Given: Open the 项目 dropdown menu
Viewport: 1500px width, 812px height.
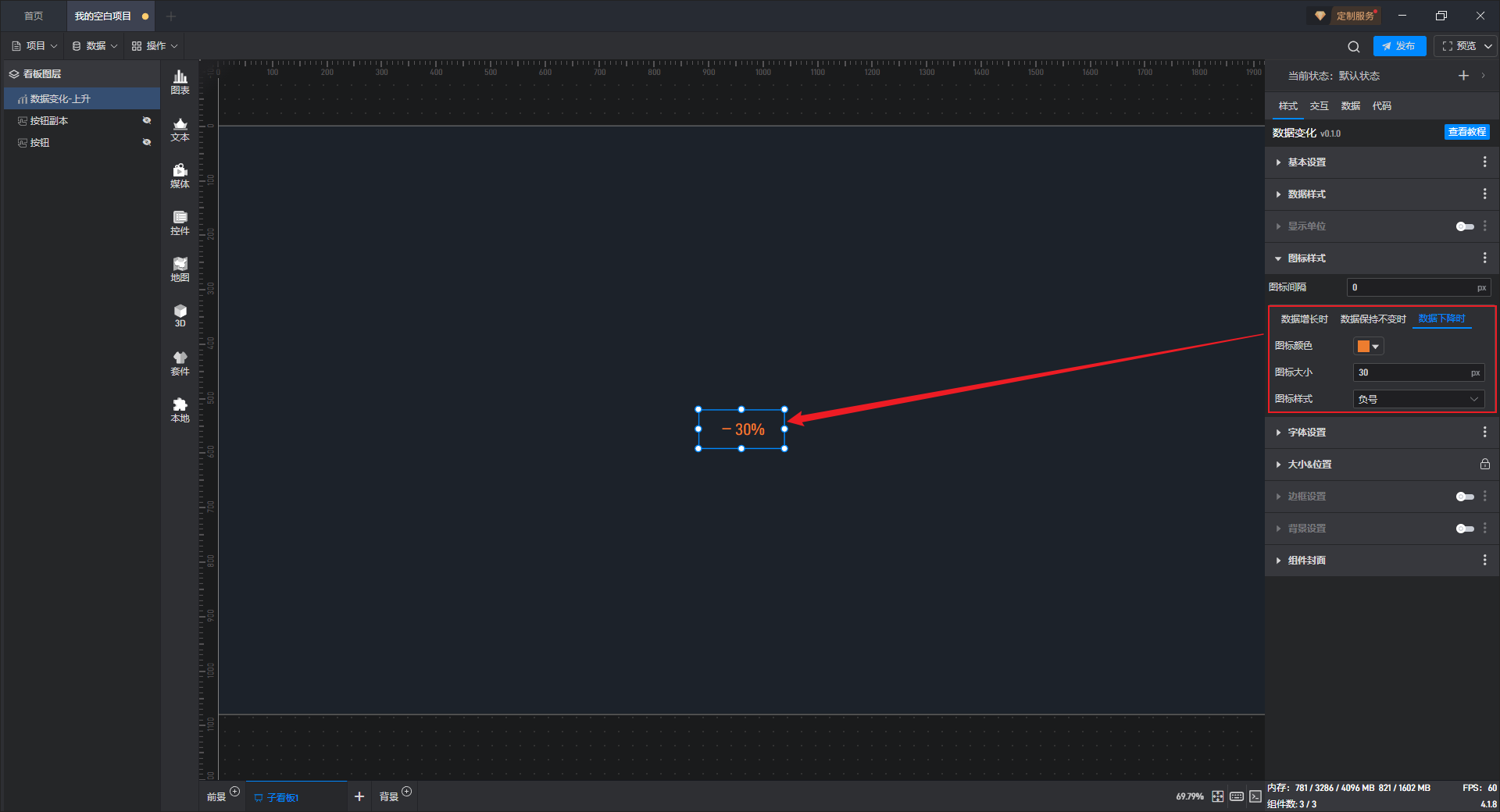Looking at the screenshot, I should (x=35, y=46).
